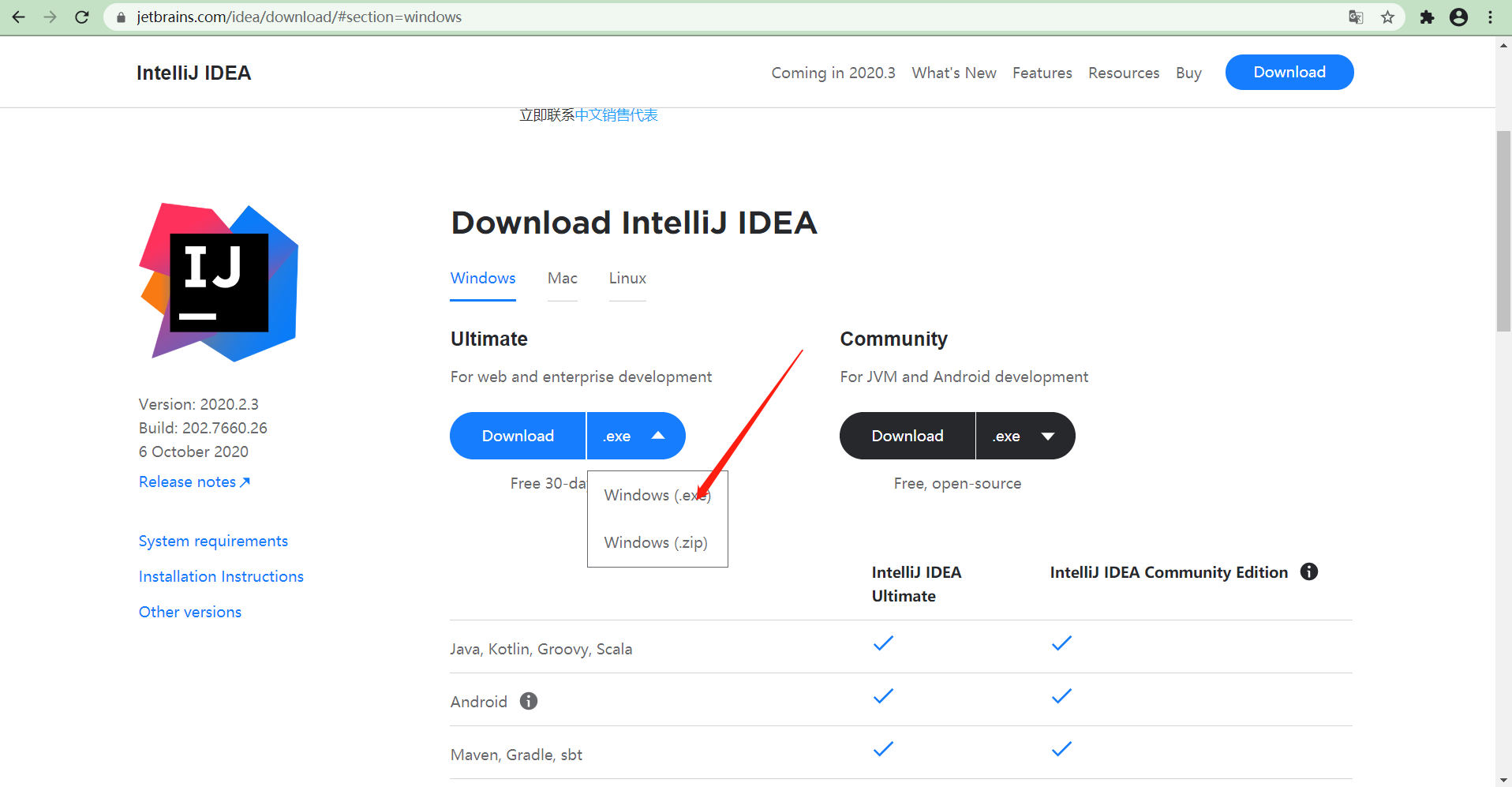Click the For JVM and Android development text
The image size is (1512, 787).
[964, 377]
